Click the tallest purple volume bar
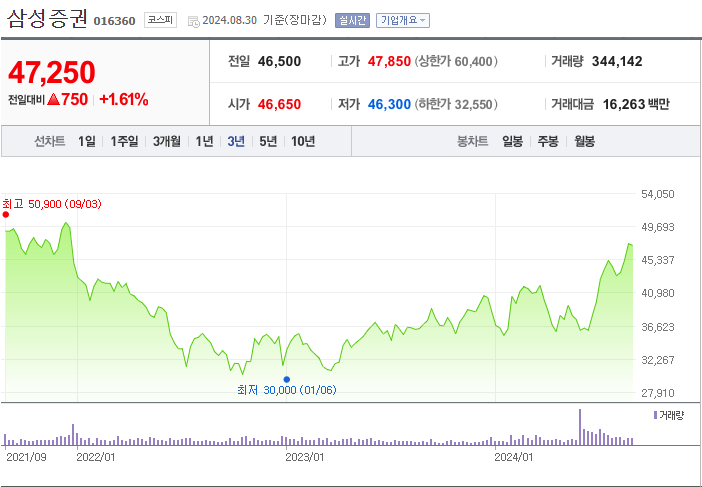Viewport: 702px width, 487px height. coord(580,427)
